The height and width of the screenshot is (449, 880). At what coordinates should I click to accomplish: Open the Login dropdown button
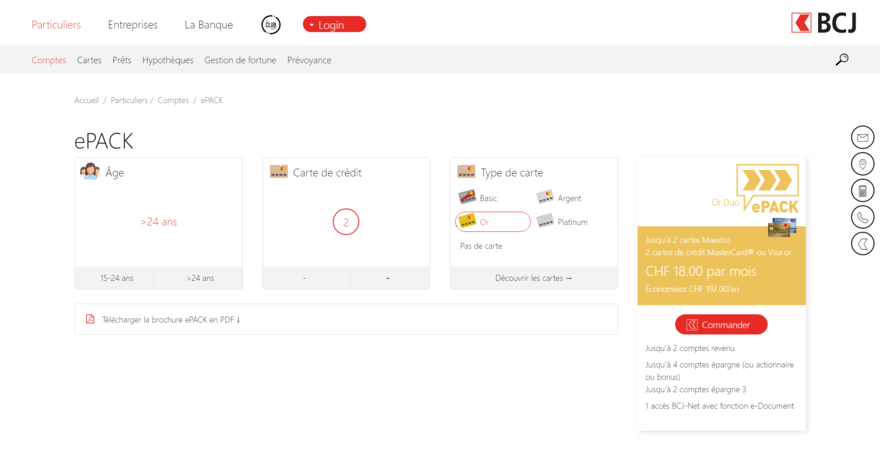pyautogui.click(x=334, y=25)
